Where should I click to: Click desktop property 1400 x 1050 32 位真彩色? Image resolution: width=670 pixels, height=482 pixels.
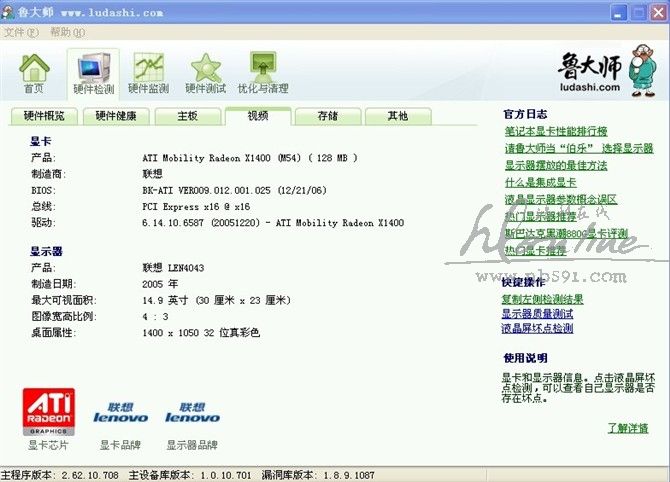pyautogui.click(x=201, y=333)
